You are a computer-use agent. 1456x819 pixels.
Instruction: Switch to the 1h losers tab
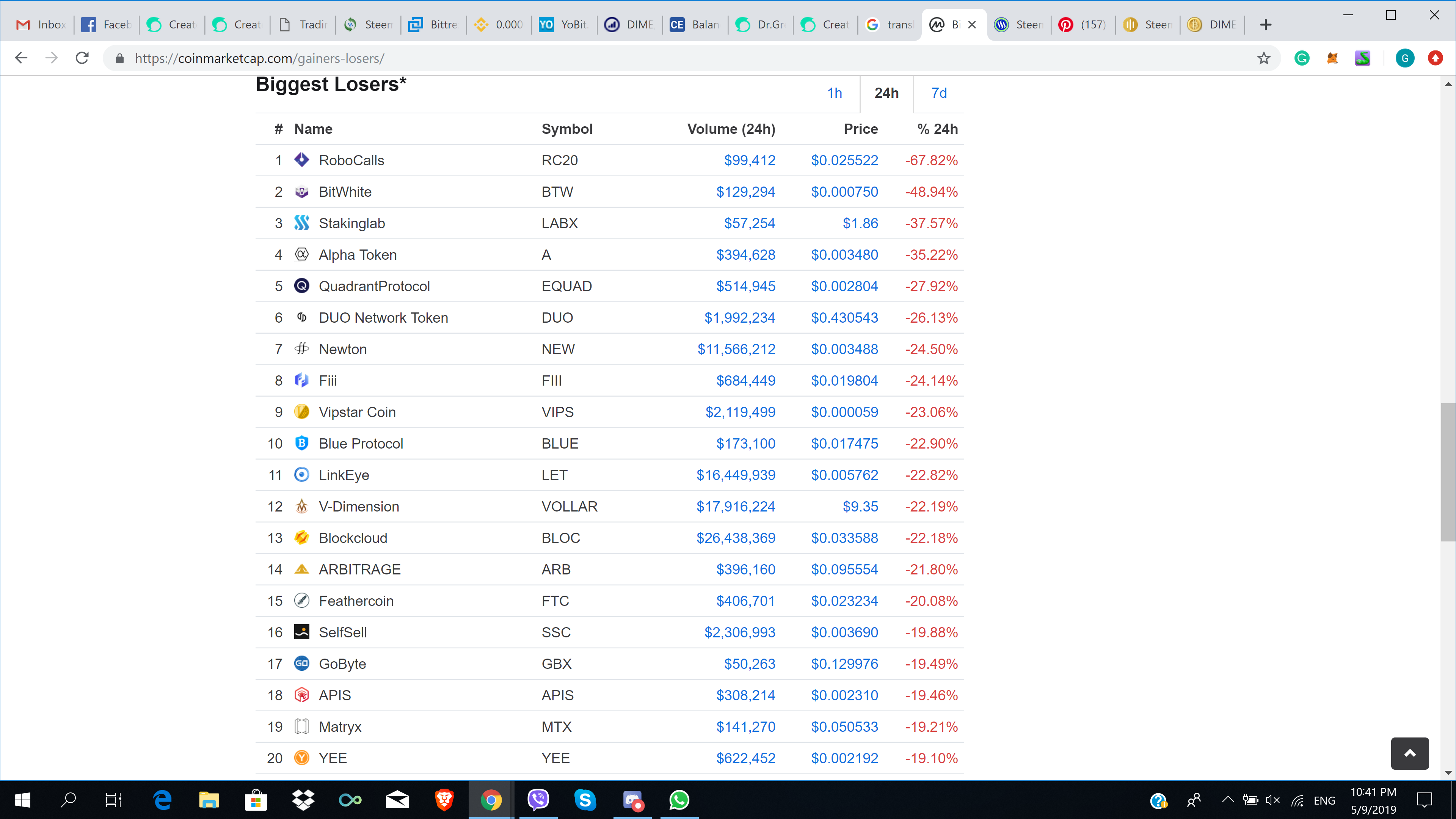[x=834, y=93]
